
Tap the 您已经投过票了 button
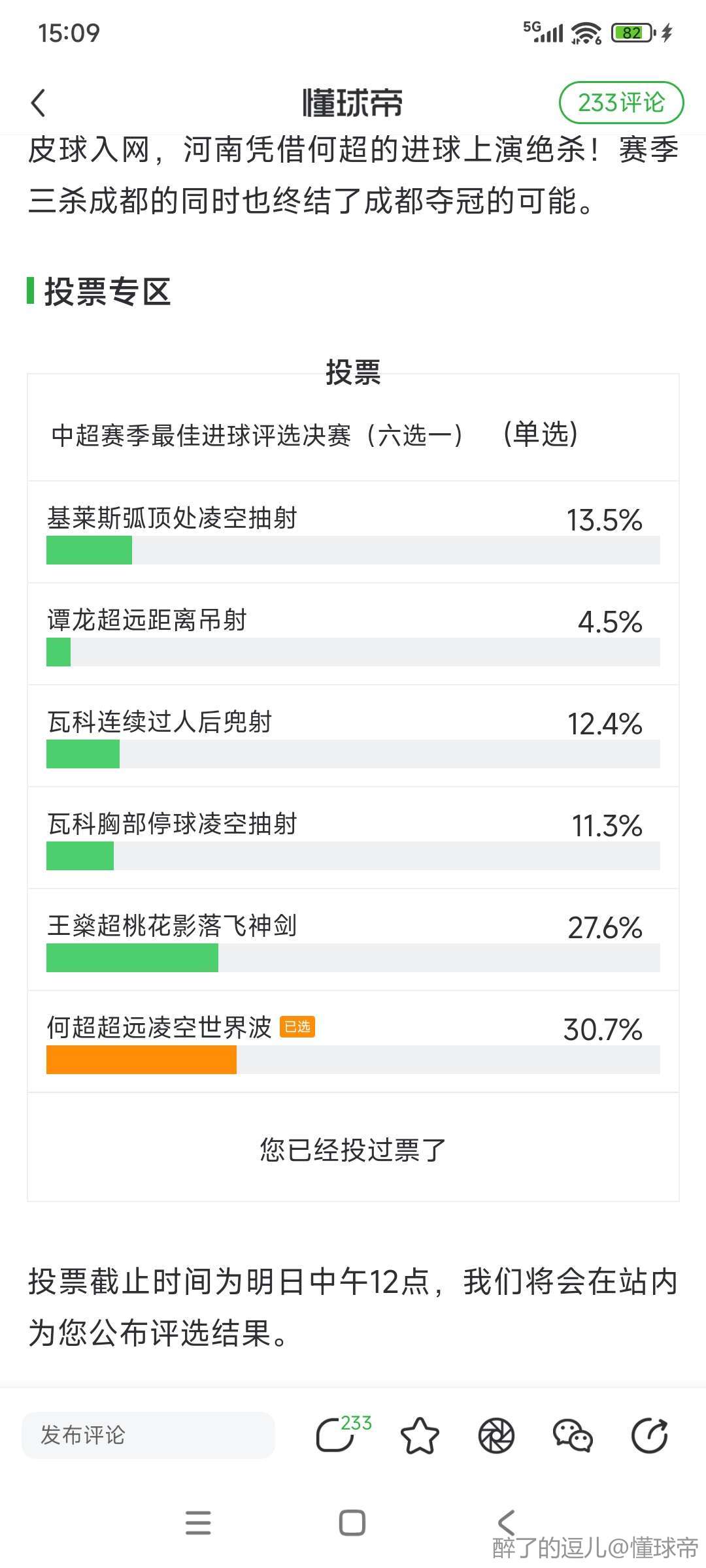353,1150
